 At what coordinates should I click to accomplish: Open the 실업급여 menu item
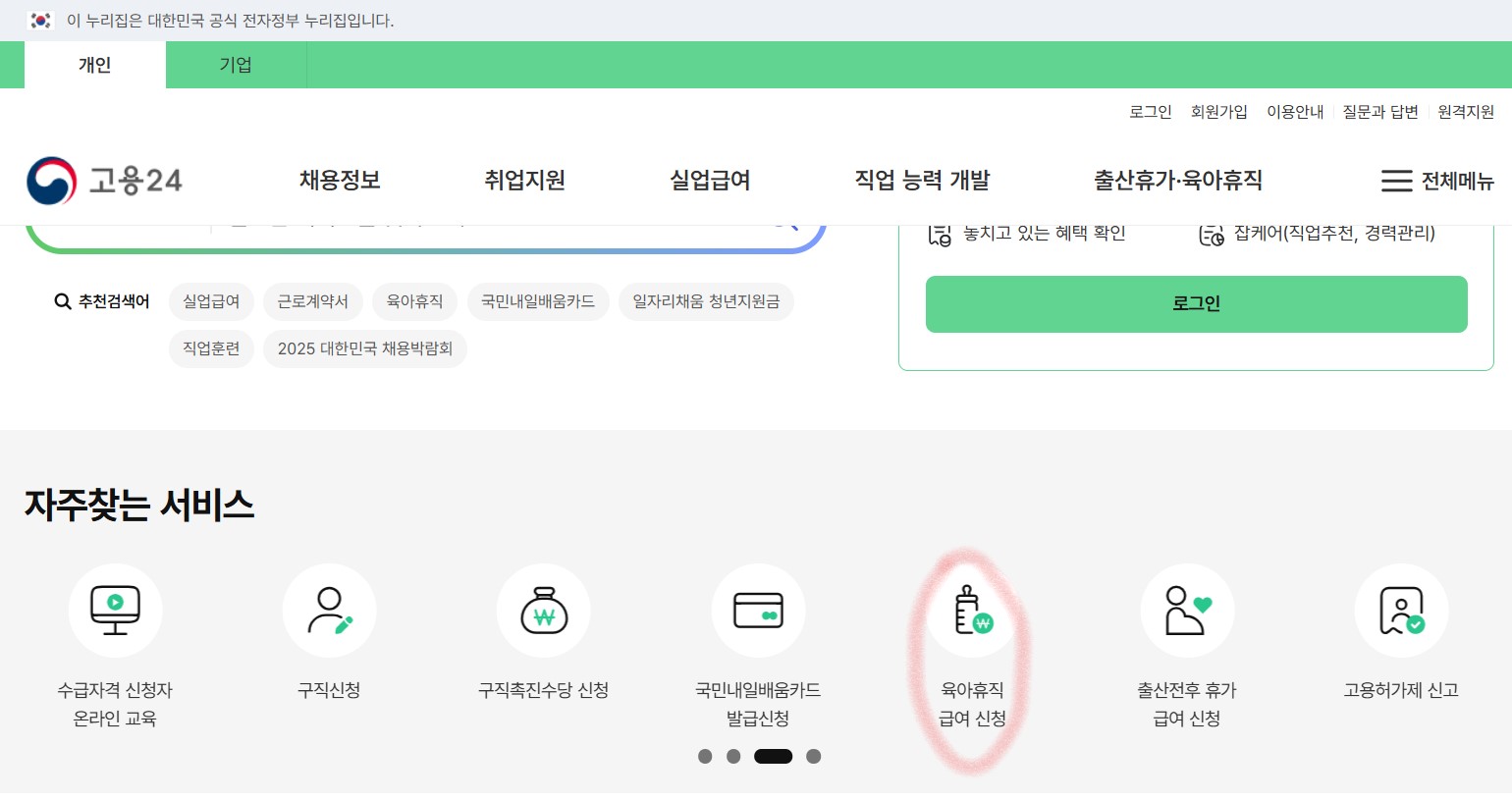[x=710, y=181]
